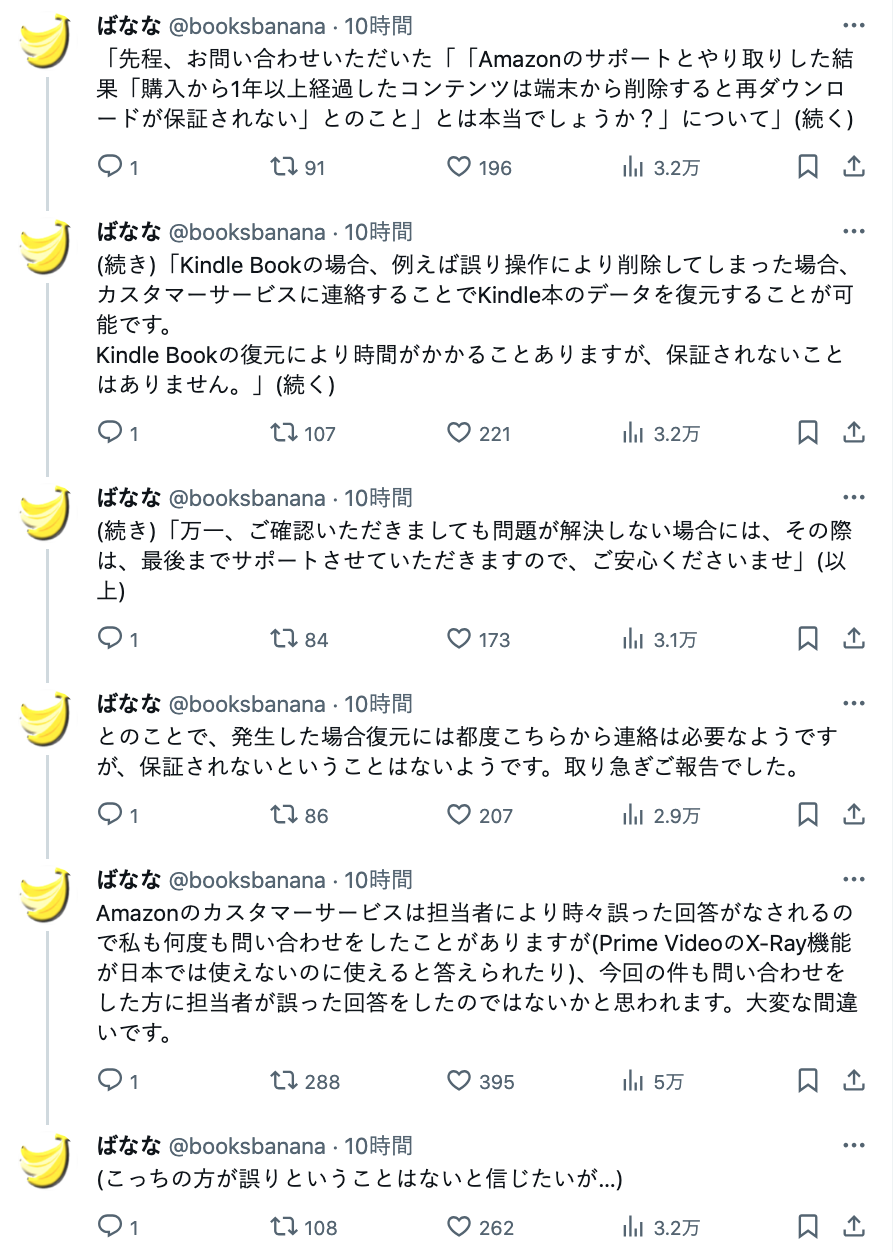Open more options menu on the last tweet
896x1252 pixels.
pos(853,1146)
